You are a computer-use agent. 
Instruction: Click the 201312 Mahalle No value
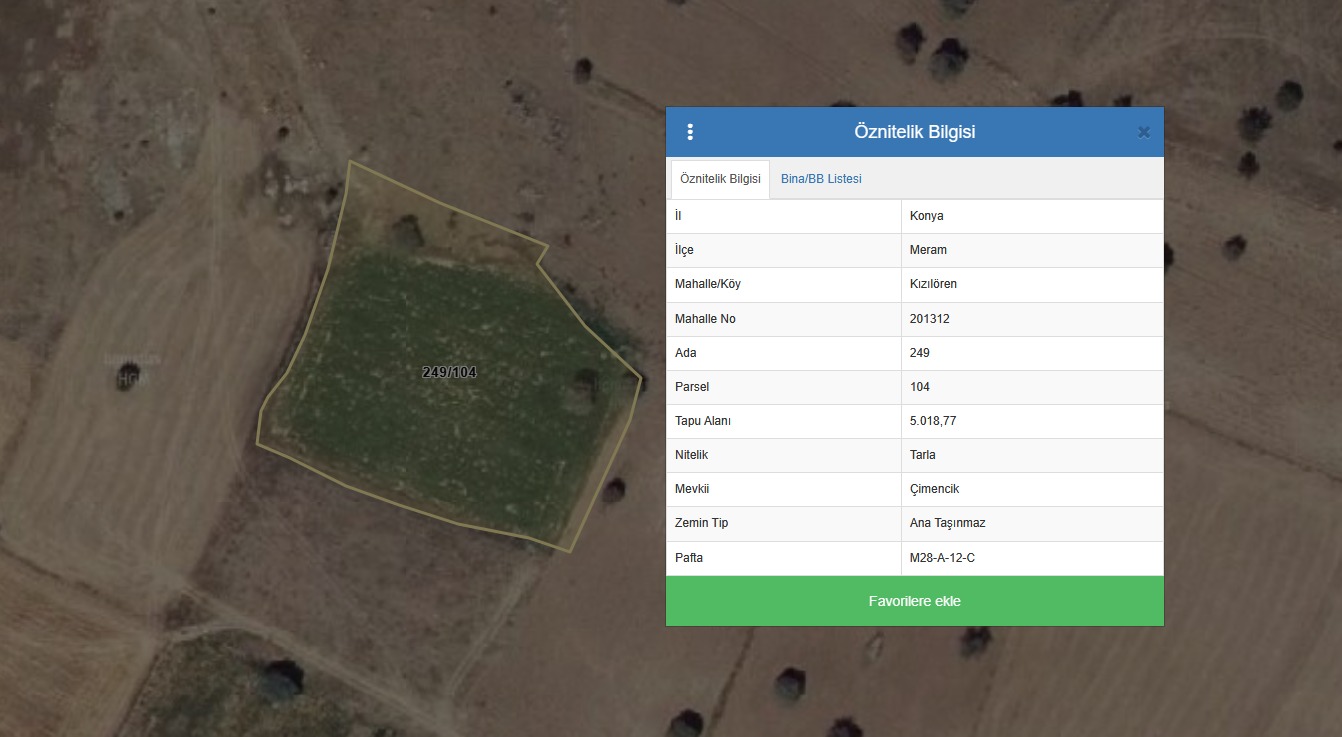pos(929,319)
